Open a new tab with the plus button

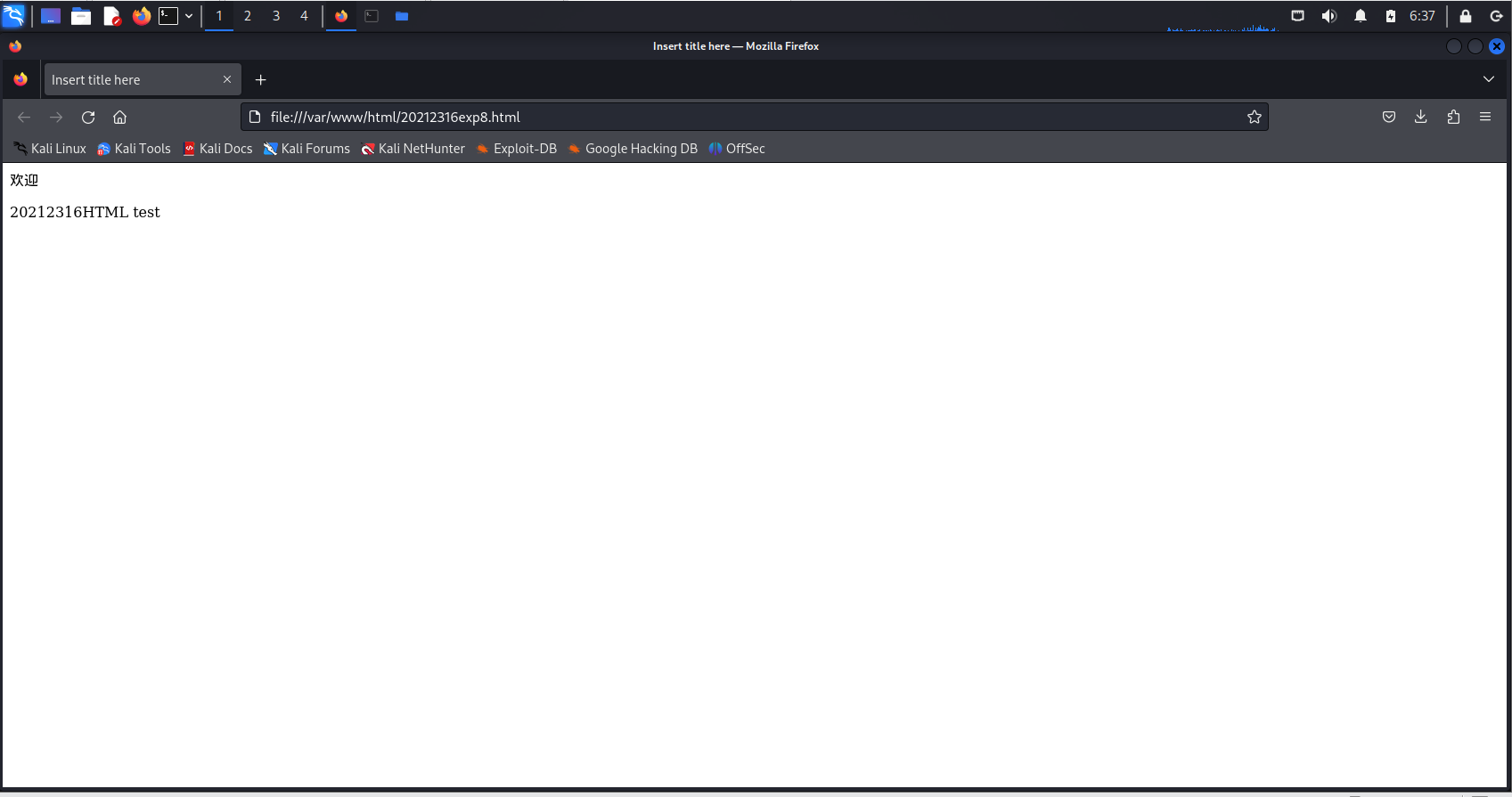coord(260,79)
